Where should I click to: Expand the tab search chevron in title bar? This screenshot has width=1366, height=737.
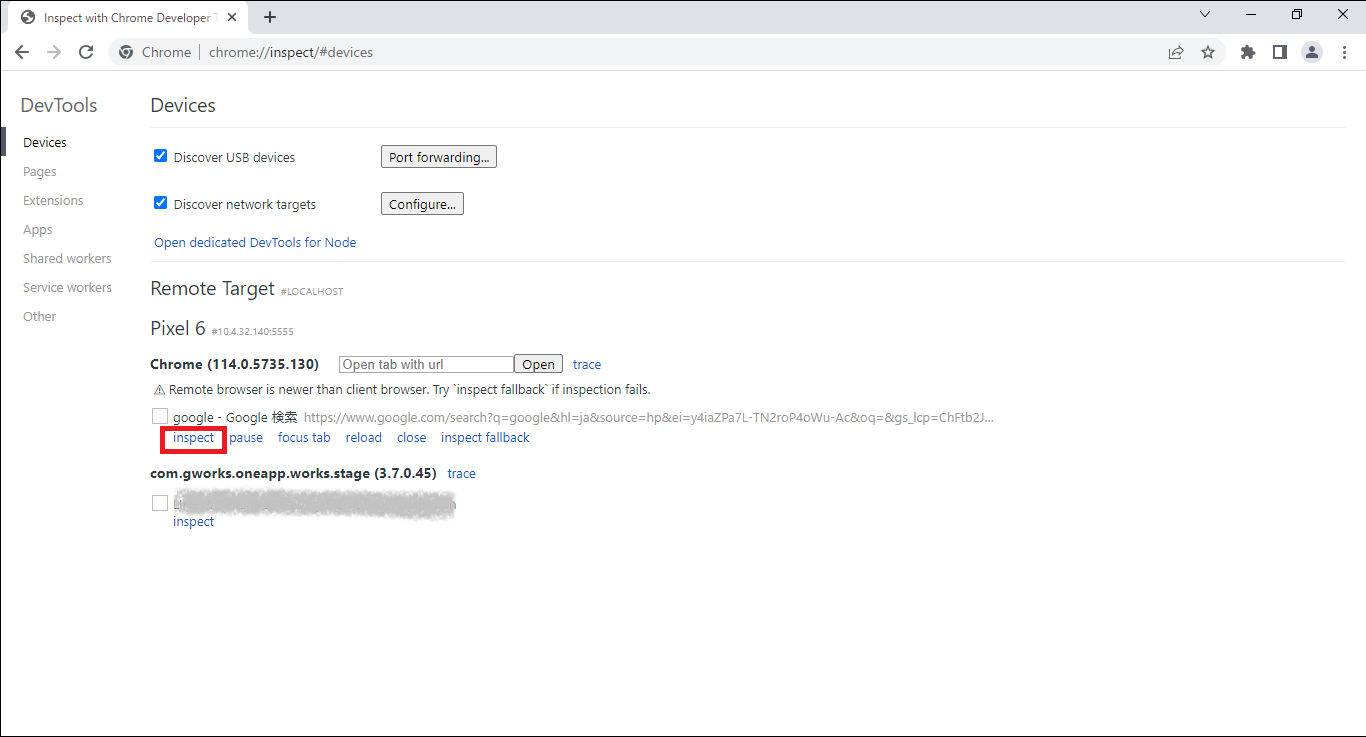(x=1205, y=15)
